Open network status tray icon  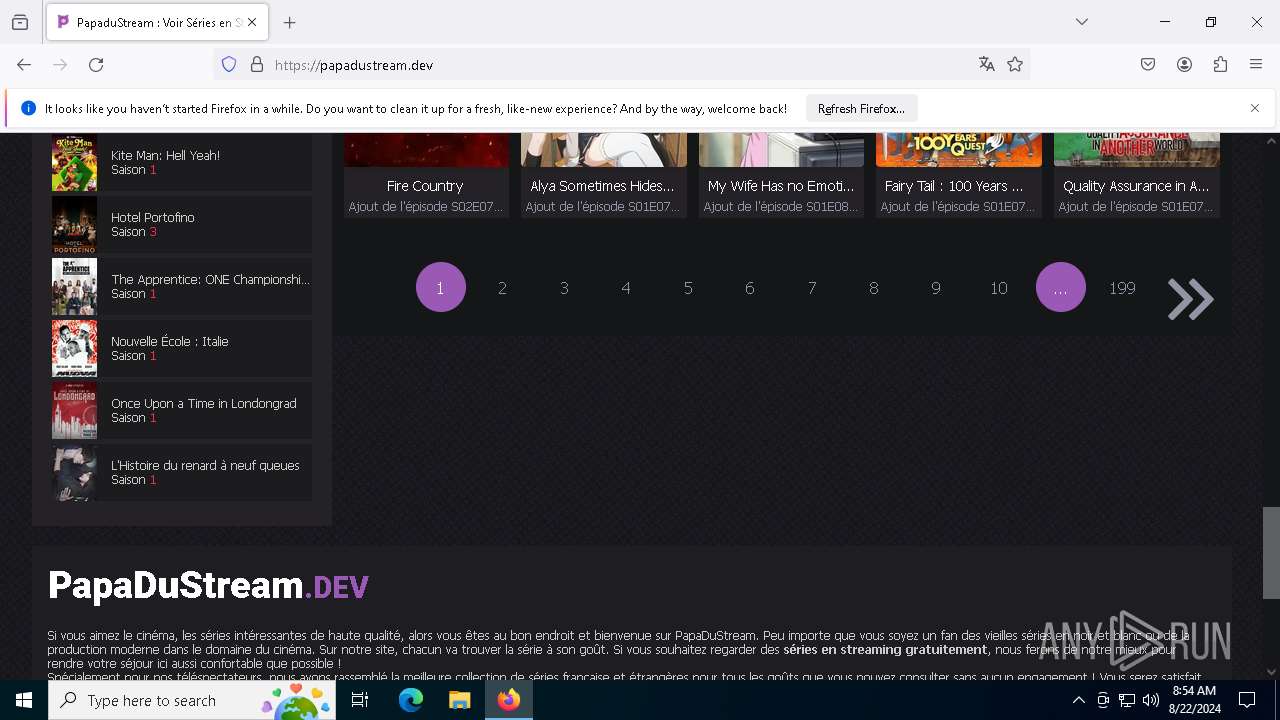pos(1127,700)
